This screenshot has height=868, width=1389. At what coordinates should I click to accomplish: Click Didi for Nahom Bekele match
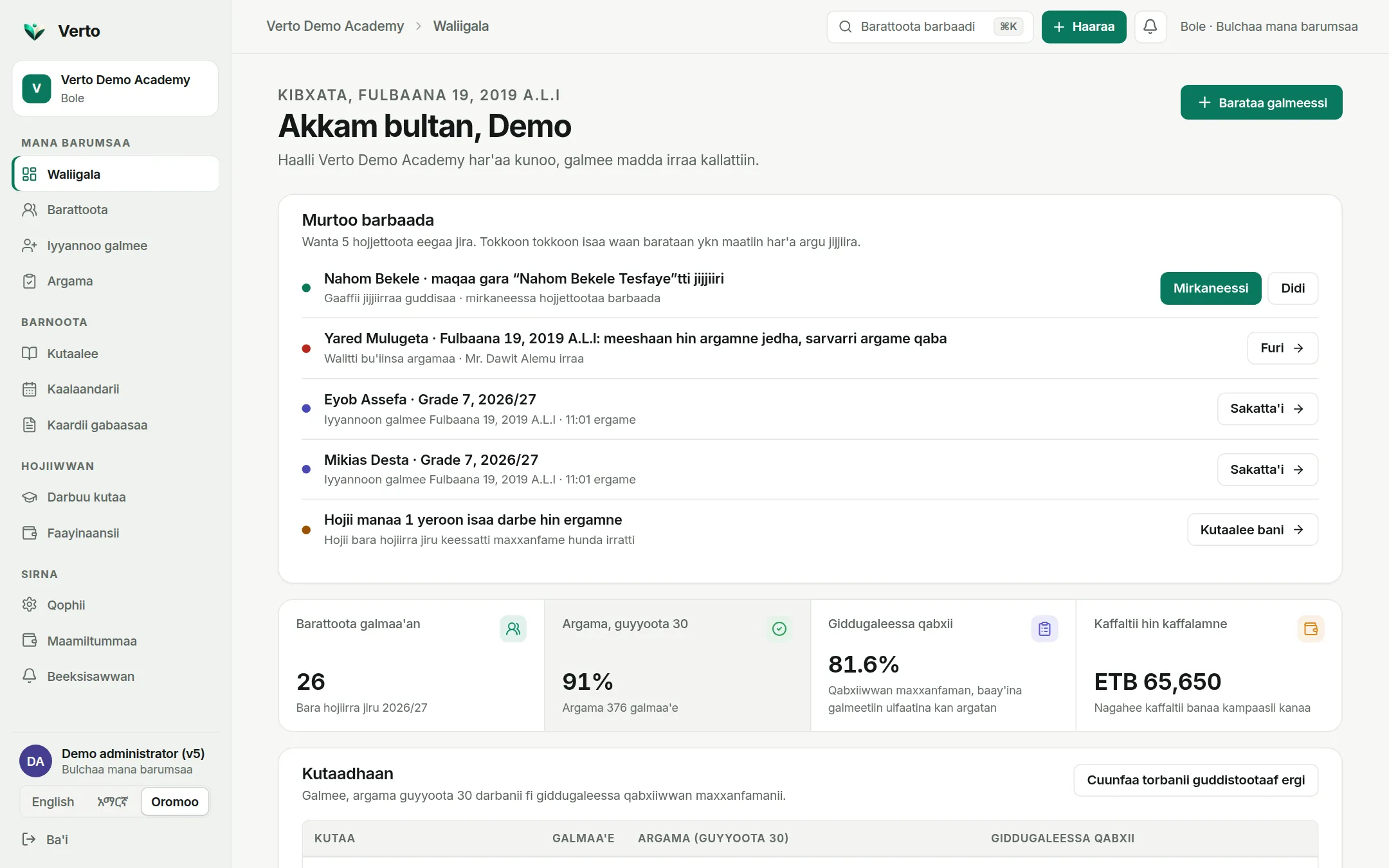tap(1293, 288)
